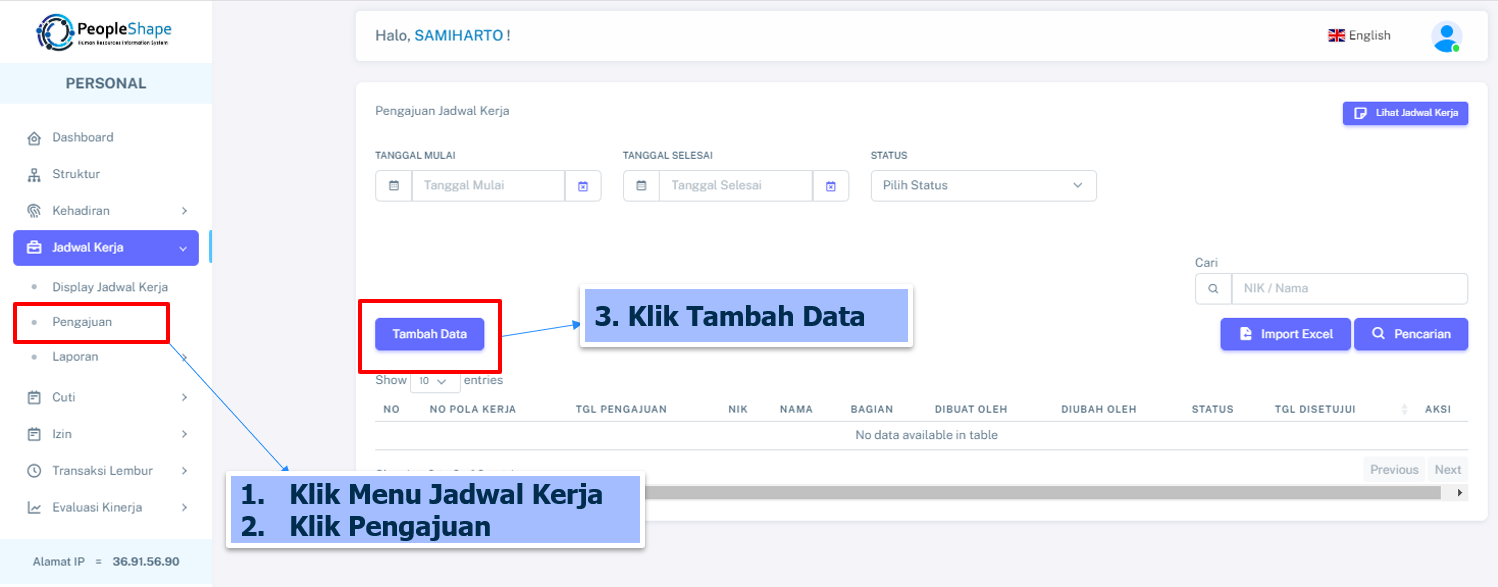Click the Dashboard home icon
Screen dimensions: 1498x587
click(x=34, y=138)
